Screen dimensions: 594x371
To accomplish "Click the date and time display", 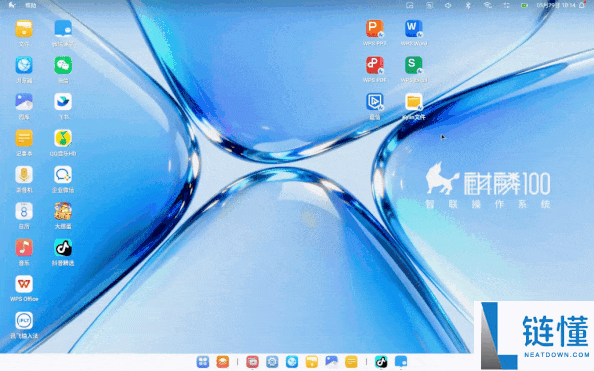I will [x=556, y=5].
